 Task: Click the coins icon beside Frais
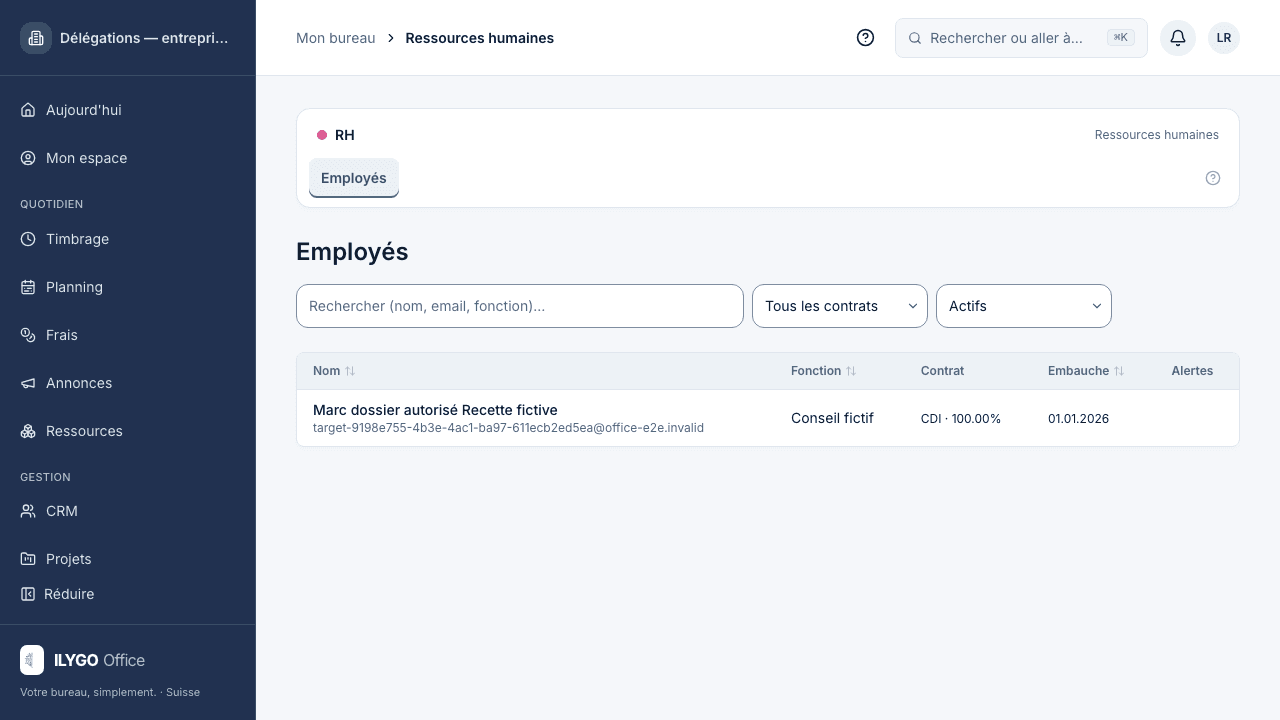(28, 335)
